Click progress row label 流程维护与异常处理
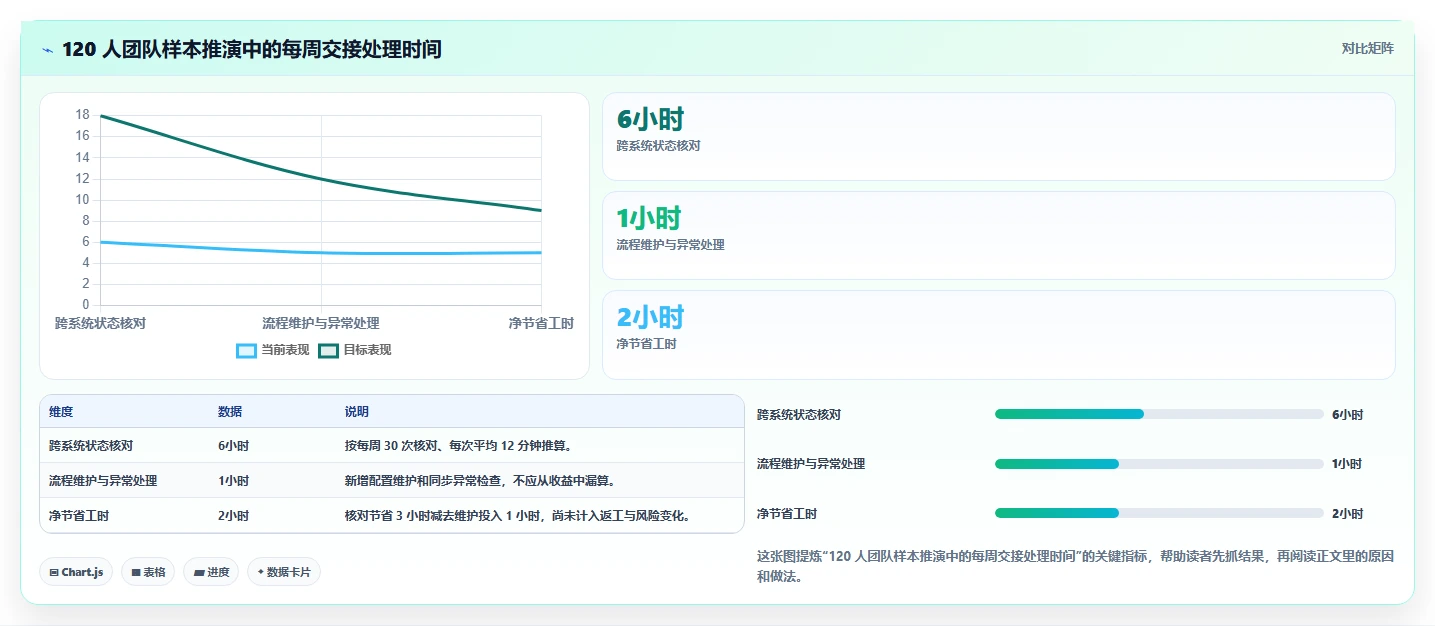 click(x=811, y=464)
